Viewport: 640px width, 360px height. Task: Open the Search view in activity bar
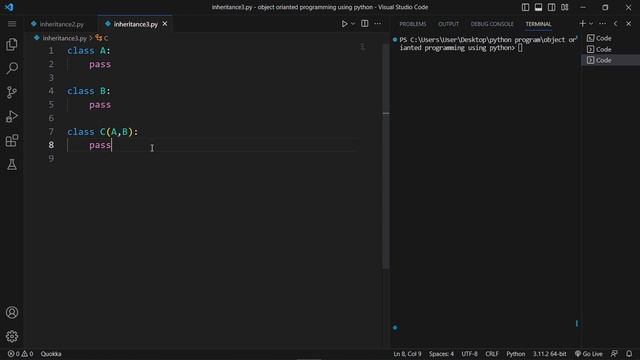12,68
